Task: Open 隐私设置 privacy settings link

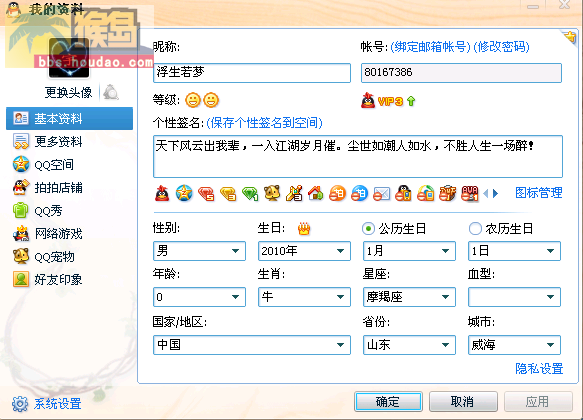Action: coord(539,369)
